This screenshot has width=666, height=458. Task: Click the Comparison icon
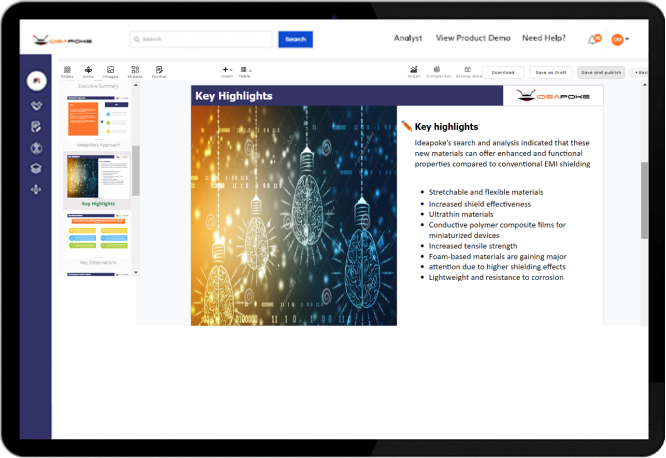(x=438, y=72)
